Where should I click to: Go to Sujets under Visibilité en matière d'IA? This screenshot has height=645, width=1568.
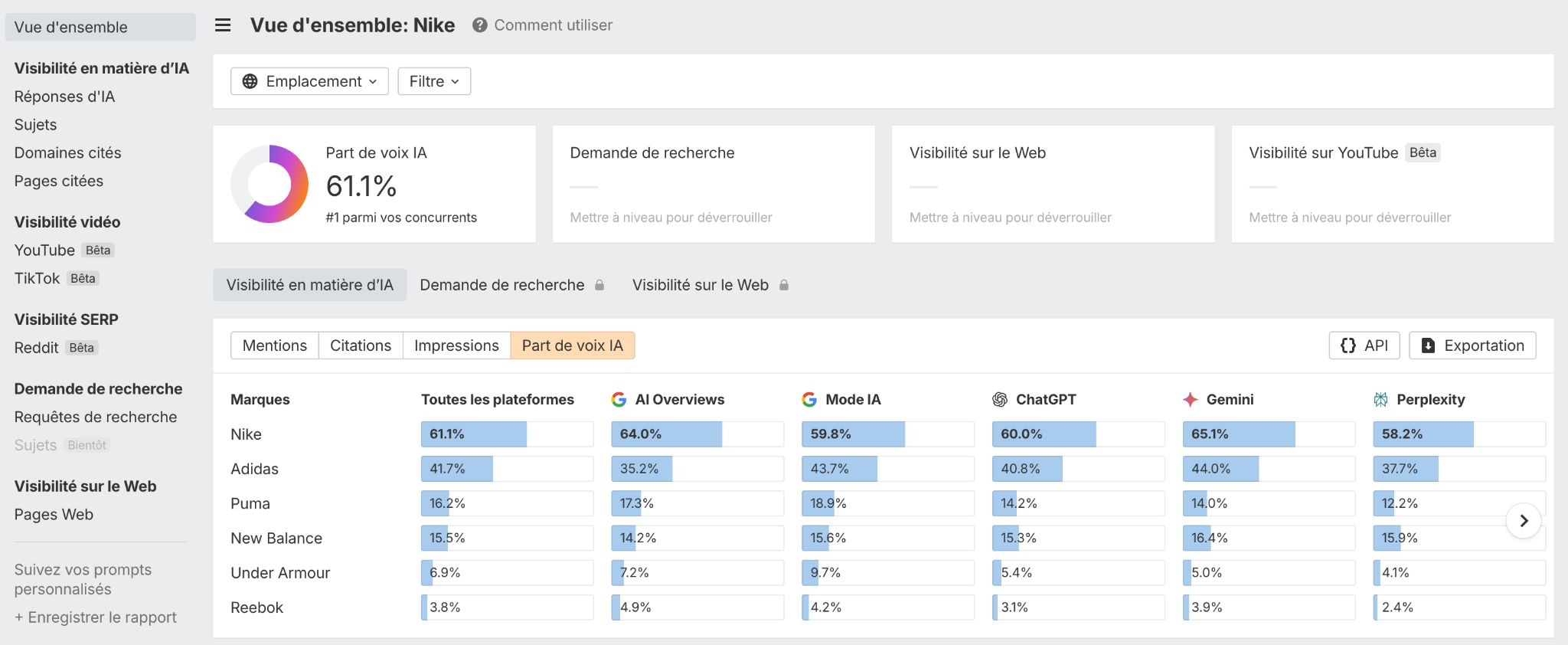tap(35, 125)
